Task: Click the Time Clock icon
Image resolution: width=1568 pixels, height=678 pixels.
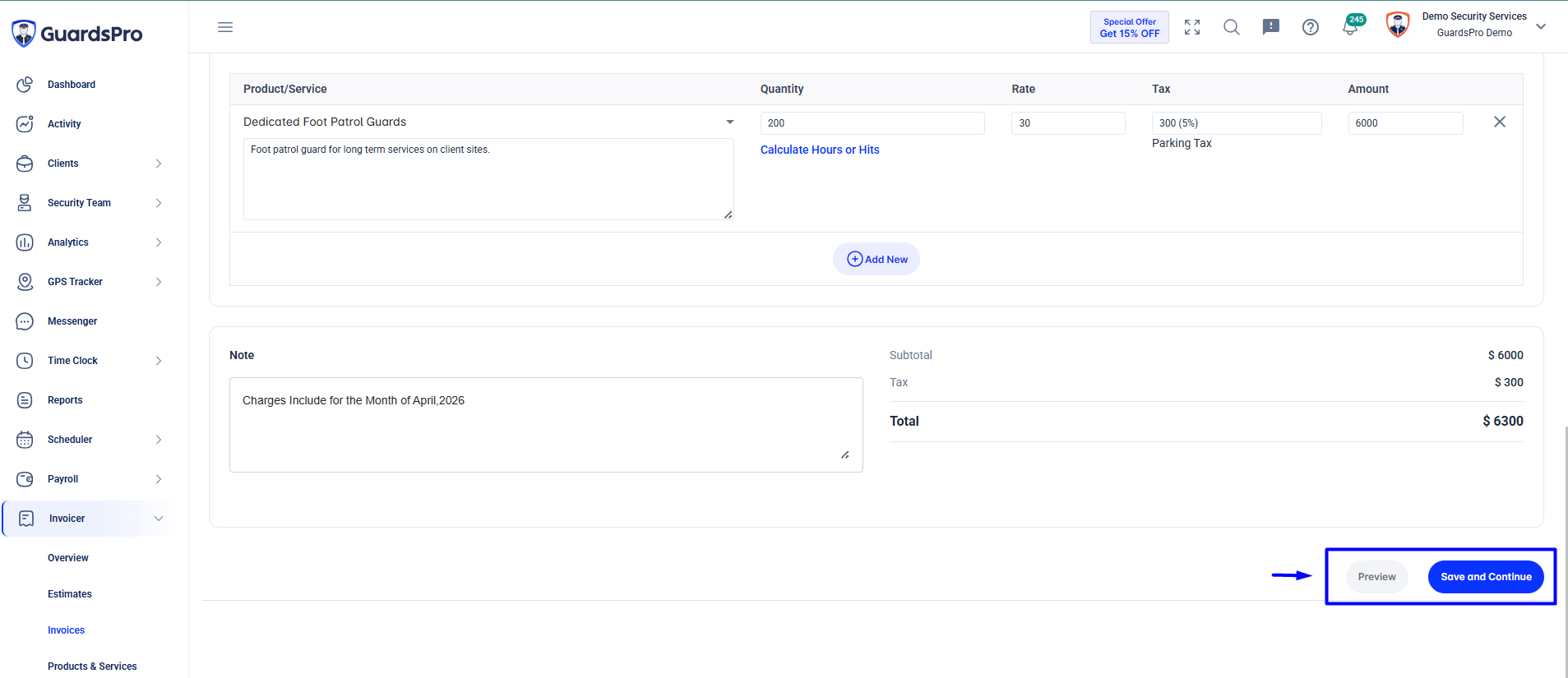Action: point(25,361)
